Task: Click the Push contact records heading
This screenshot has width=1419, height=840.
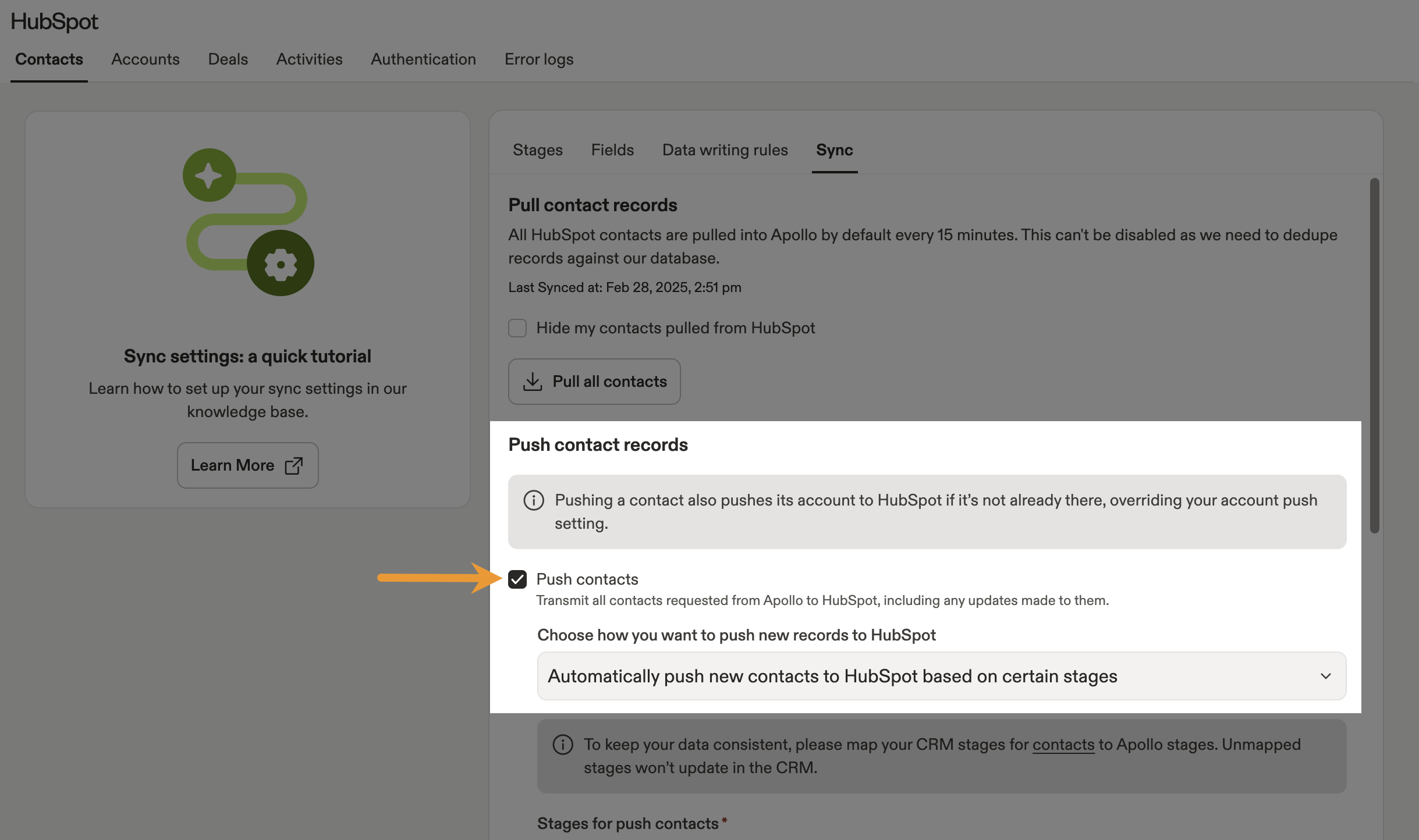Action: [598, 445]
